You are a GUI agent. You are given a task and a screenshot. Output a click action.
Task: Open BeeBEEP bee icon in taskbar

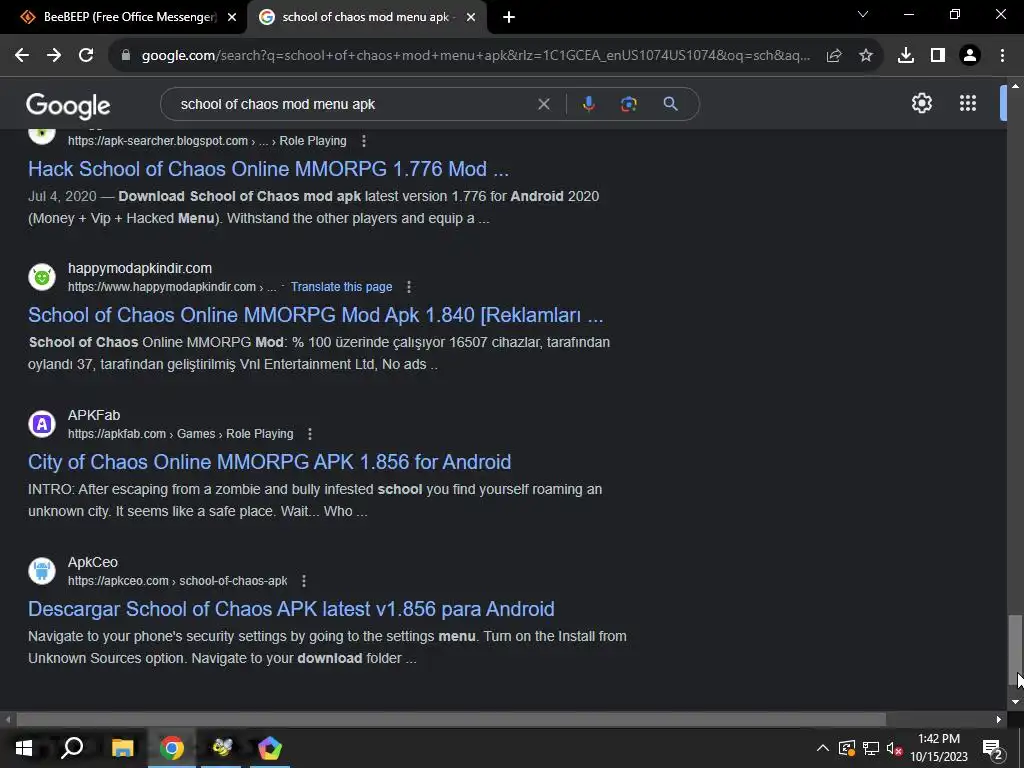[x=221, y=748]
